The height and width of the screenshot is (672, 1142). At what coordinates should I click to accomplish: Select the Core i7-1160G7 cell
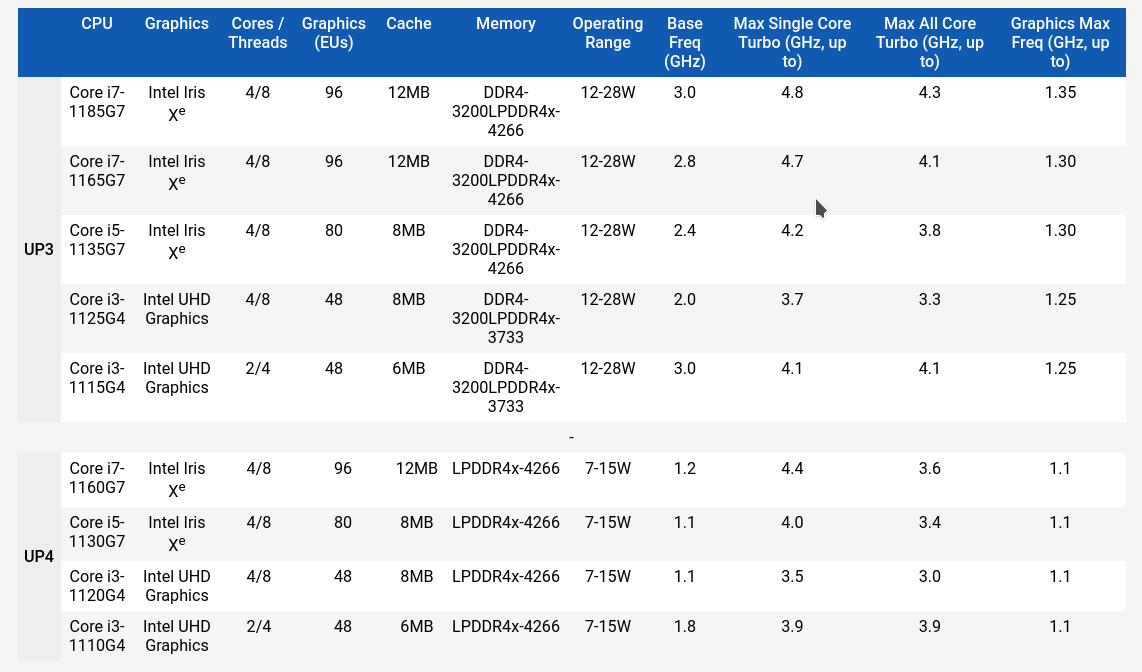point(97,478)
